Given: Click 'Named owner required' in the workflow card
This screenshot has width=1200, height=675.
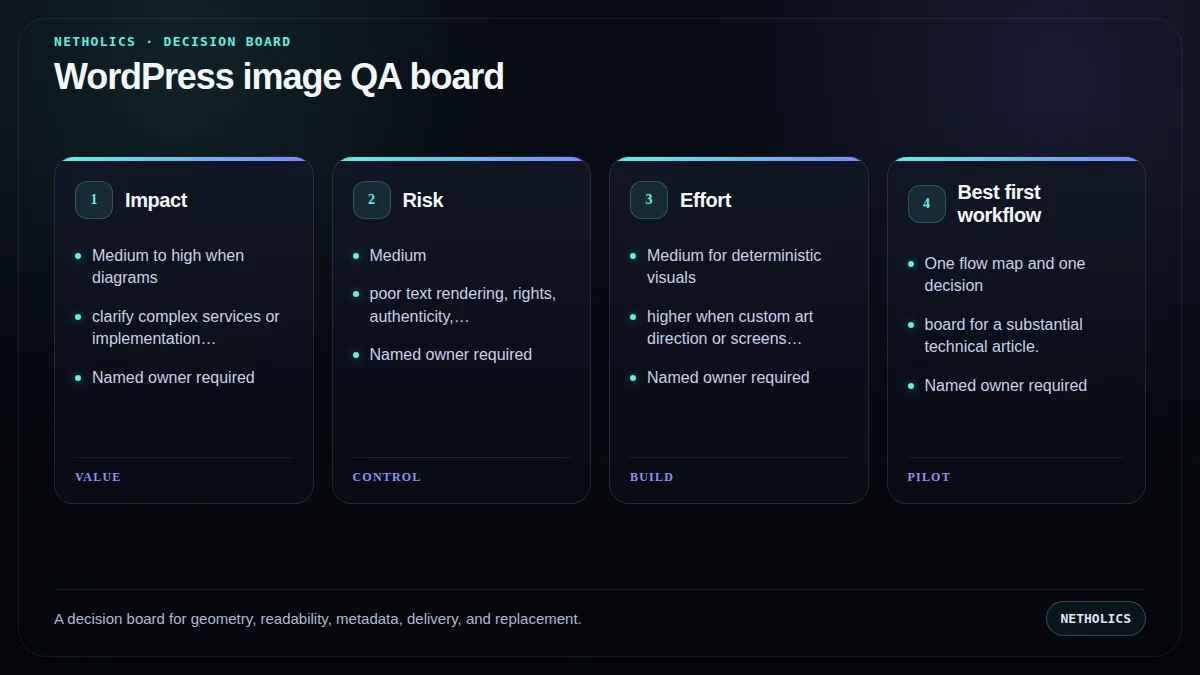Looking at the screenshot, I should click(1006, 385).
